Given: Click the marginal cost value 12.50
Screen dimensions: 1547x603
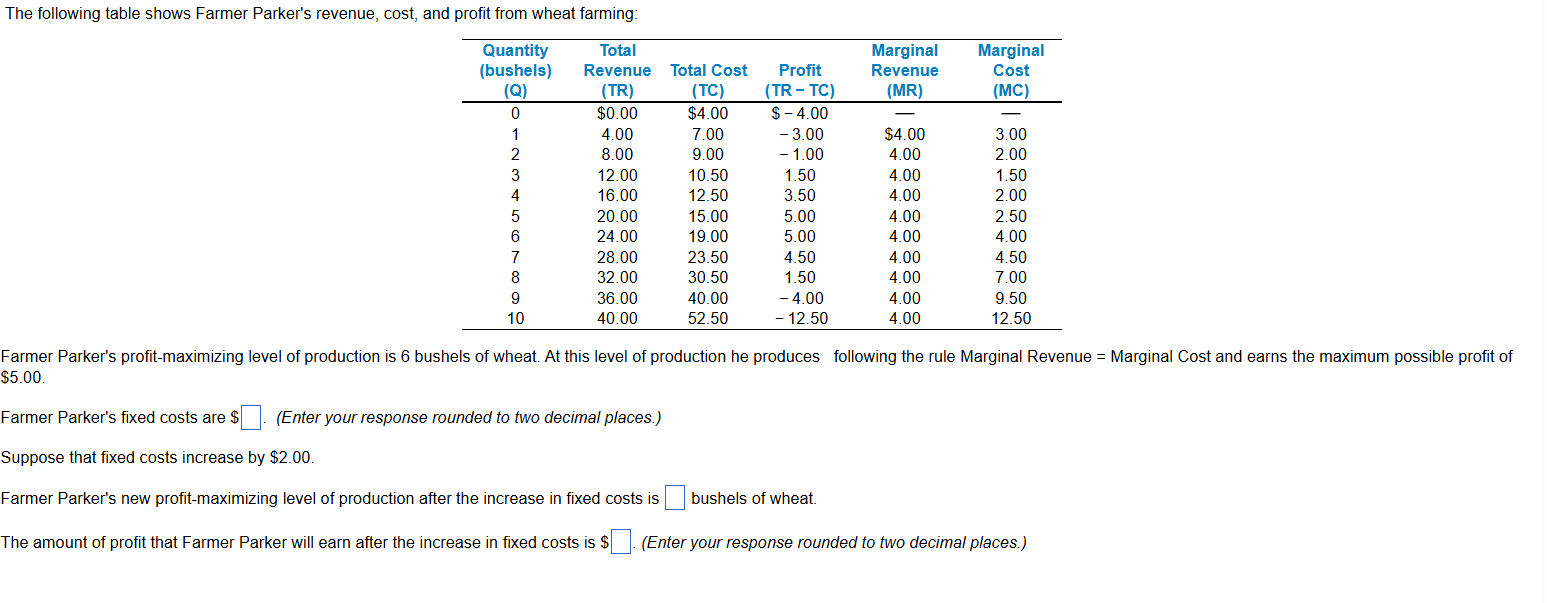Looking at the screenshot, I should click(x=1011, y=318).
